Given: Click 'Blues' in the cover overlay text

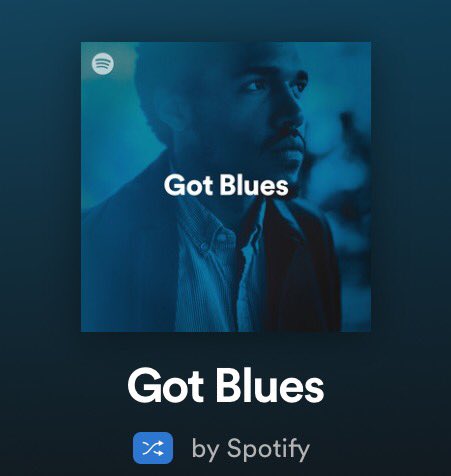Looking at the screenshot, I should tap(254, 185).
